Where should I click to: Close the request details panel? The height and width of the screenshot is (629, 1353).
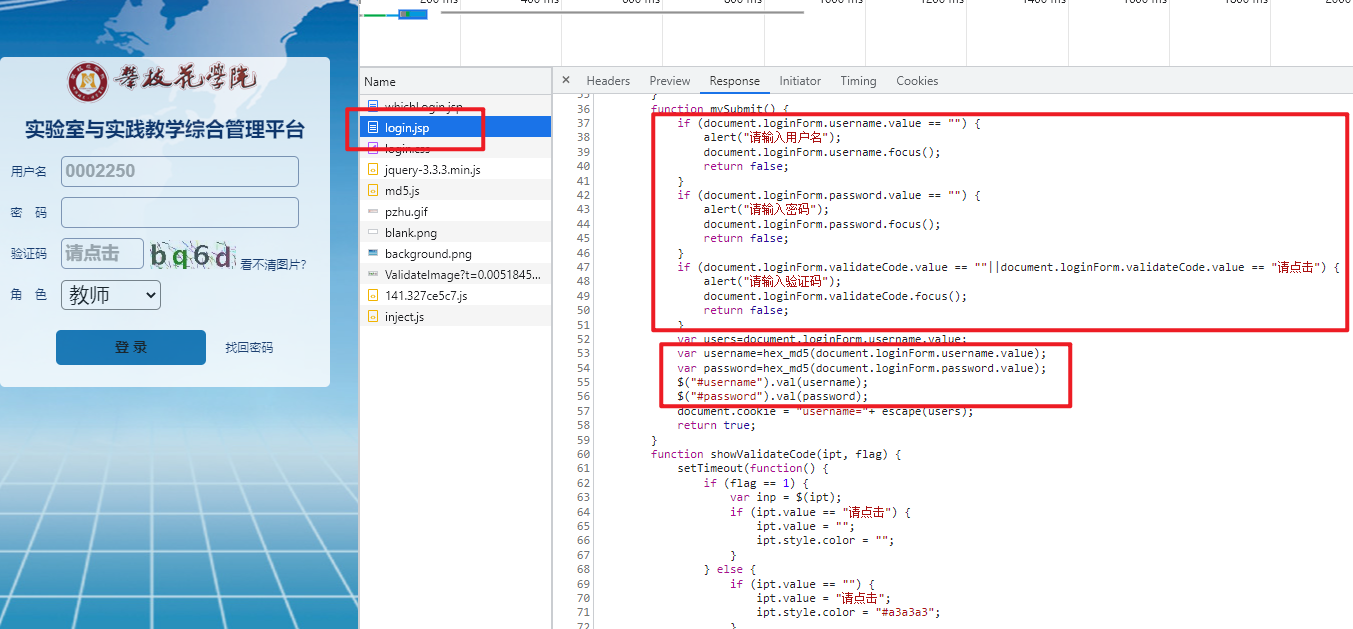[x=566, y=81]
